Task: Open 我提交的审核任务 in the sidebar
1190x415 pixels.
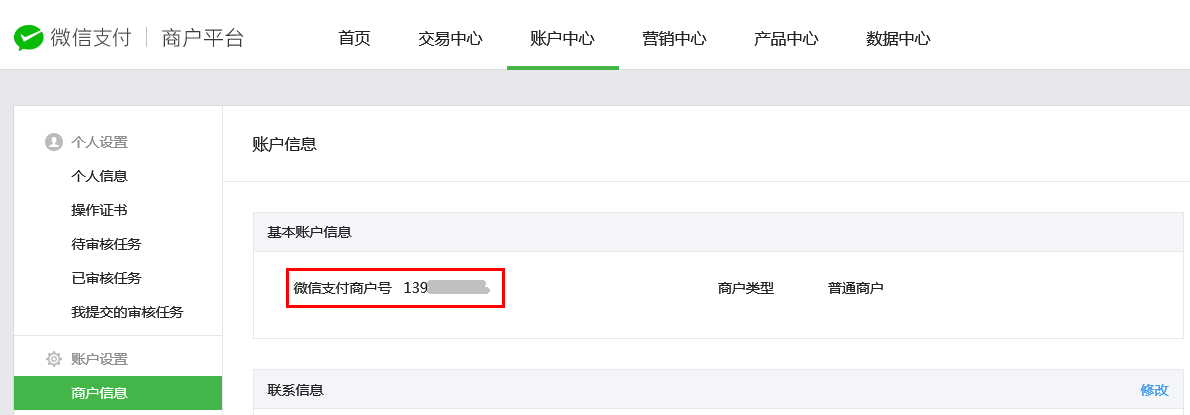Action: 128,312
